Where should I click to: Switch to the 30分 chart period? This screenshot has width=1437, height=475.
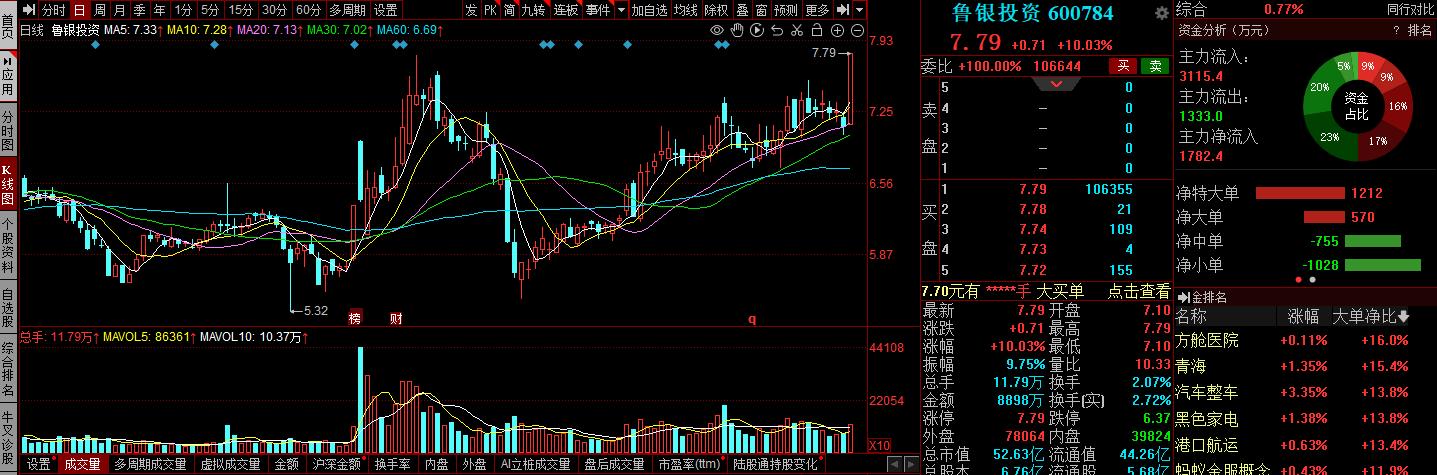[275, 10]
